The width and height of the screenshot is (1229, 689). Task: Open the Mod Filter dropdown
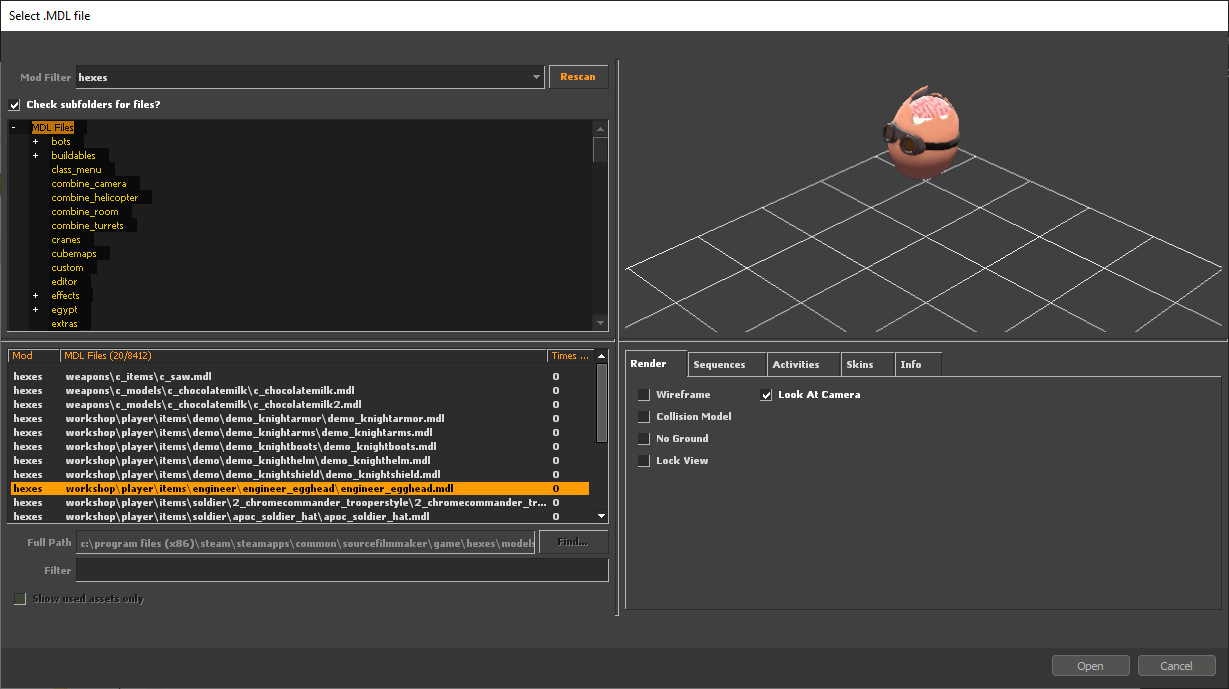(536, 77)
